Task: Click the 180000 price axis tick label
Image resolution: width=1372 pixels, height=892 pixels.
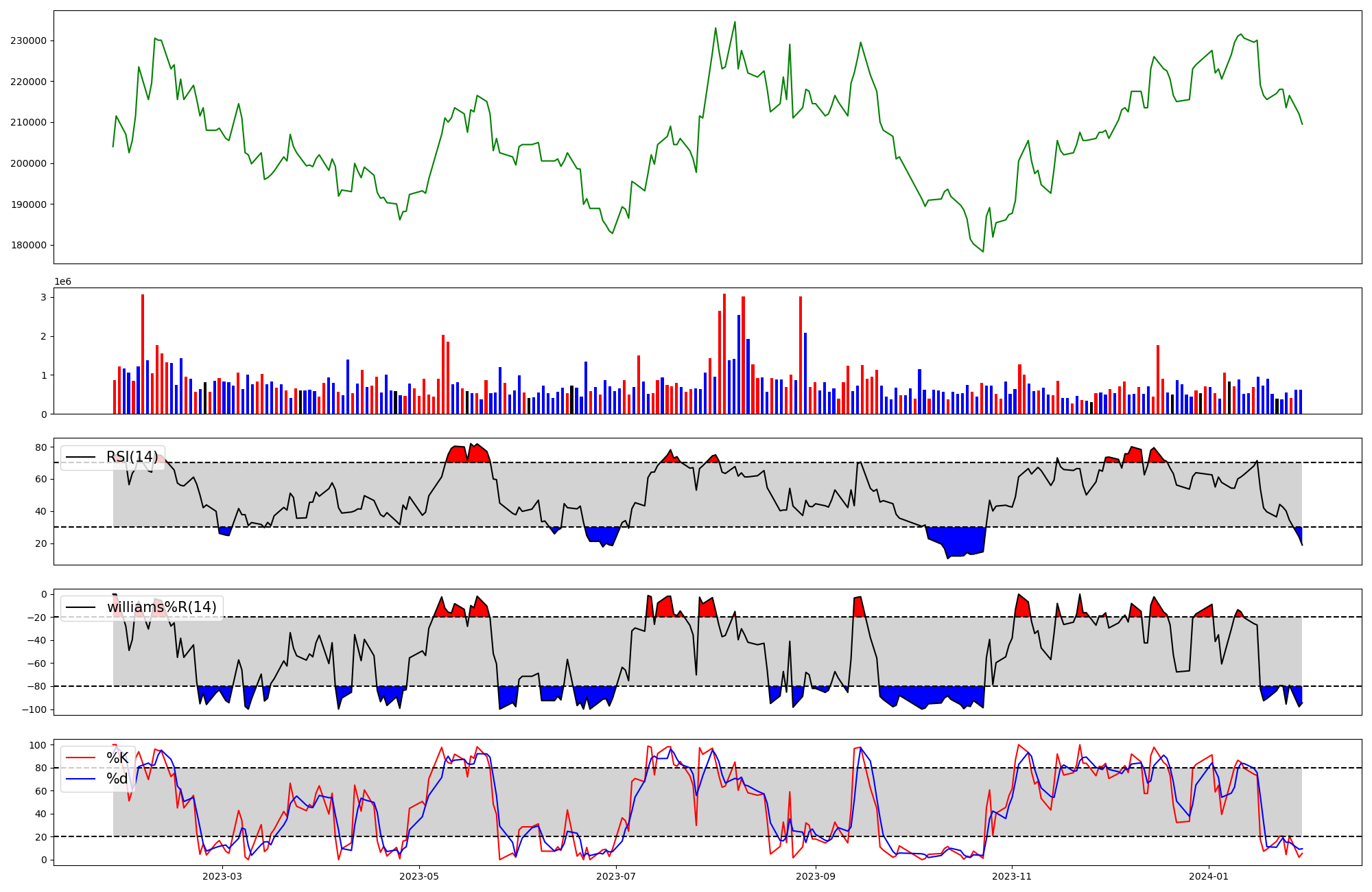Action: (29, 246)
